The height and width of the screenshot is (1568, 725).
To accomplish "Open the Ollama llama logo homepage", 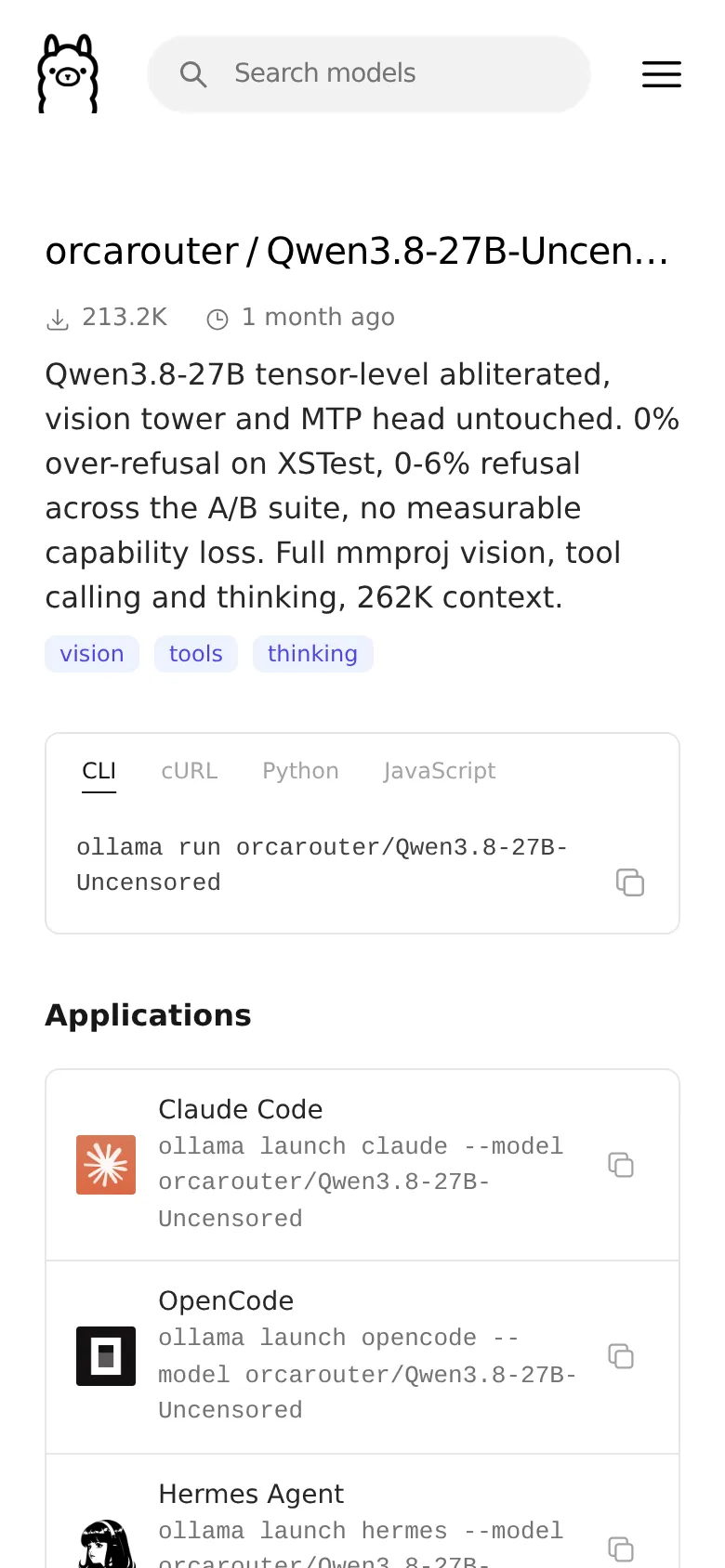I will point(68,73).
